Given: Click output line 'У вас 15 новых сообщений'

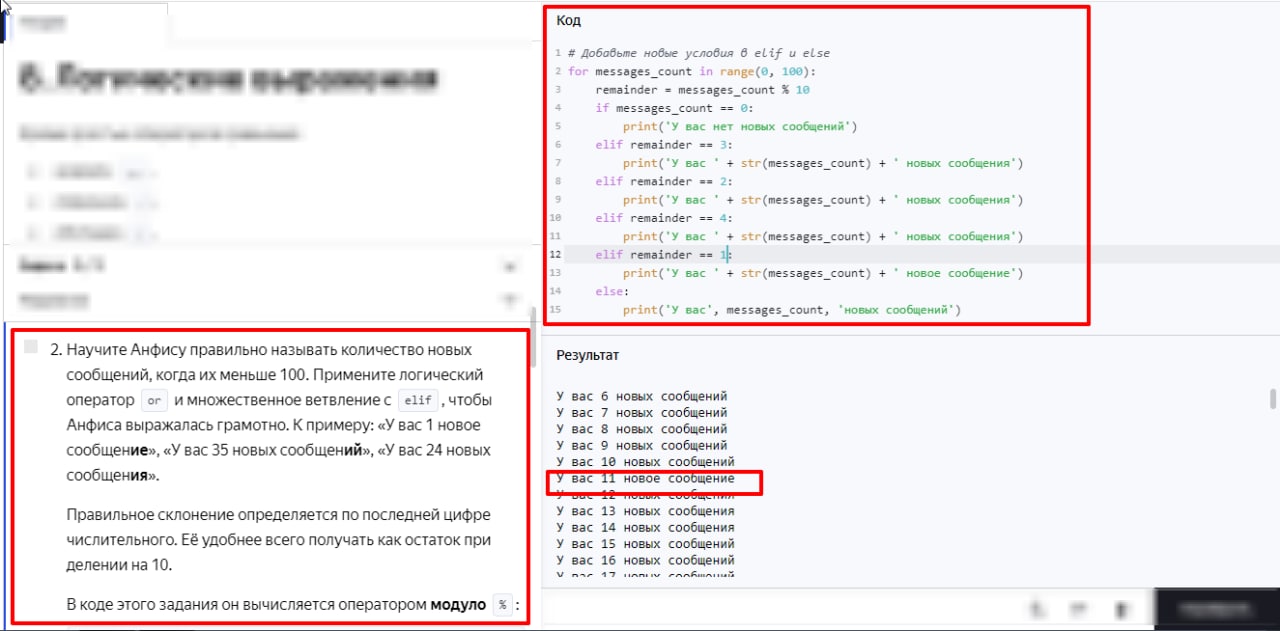Looking at the screenshot, I should (x=646, y=544).
